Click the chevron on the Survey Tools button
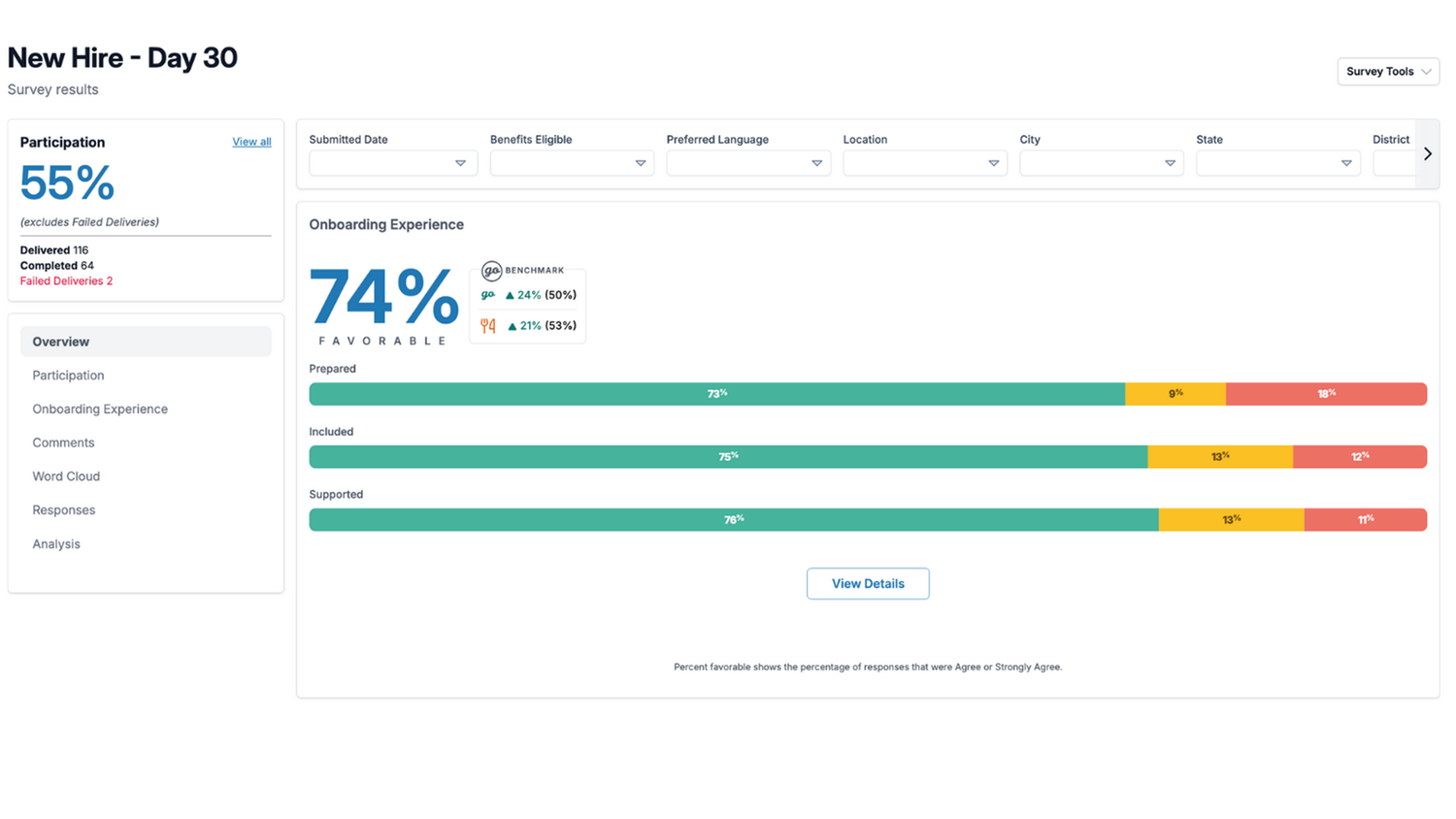This screenshot has height=819, width=1456. 1427,71
